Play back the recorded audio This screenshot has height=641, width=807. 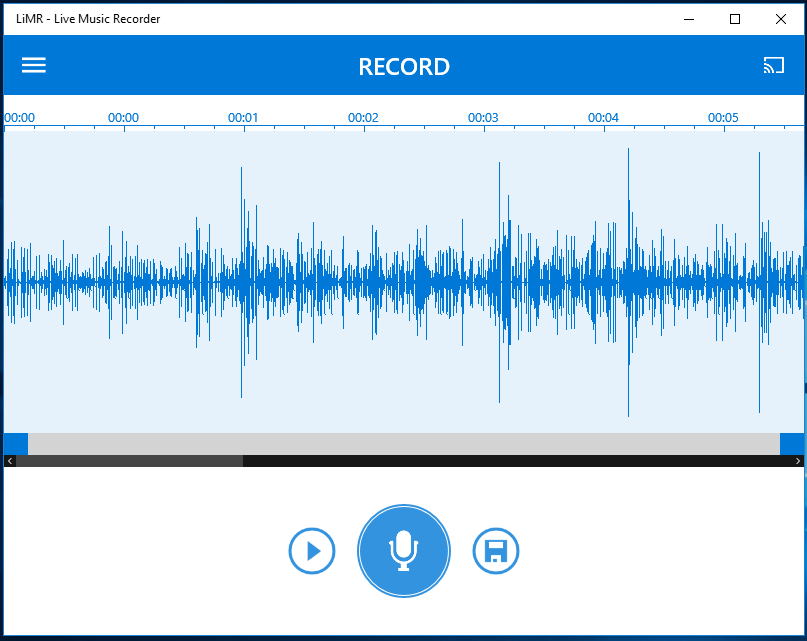click(x=312, y=551)
